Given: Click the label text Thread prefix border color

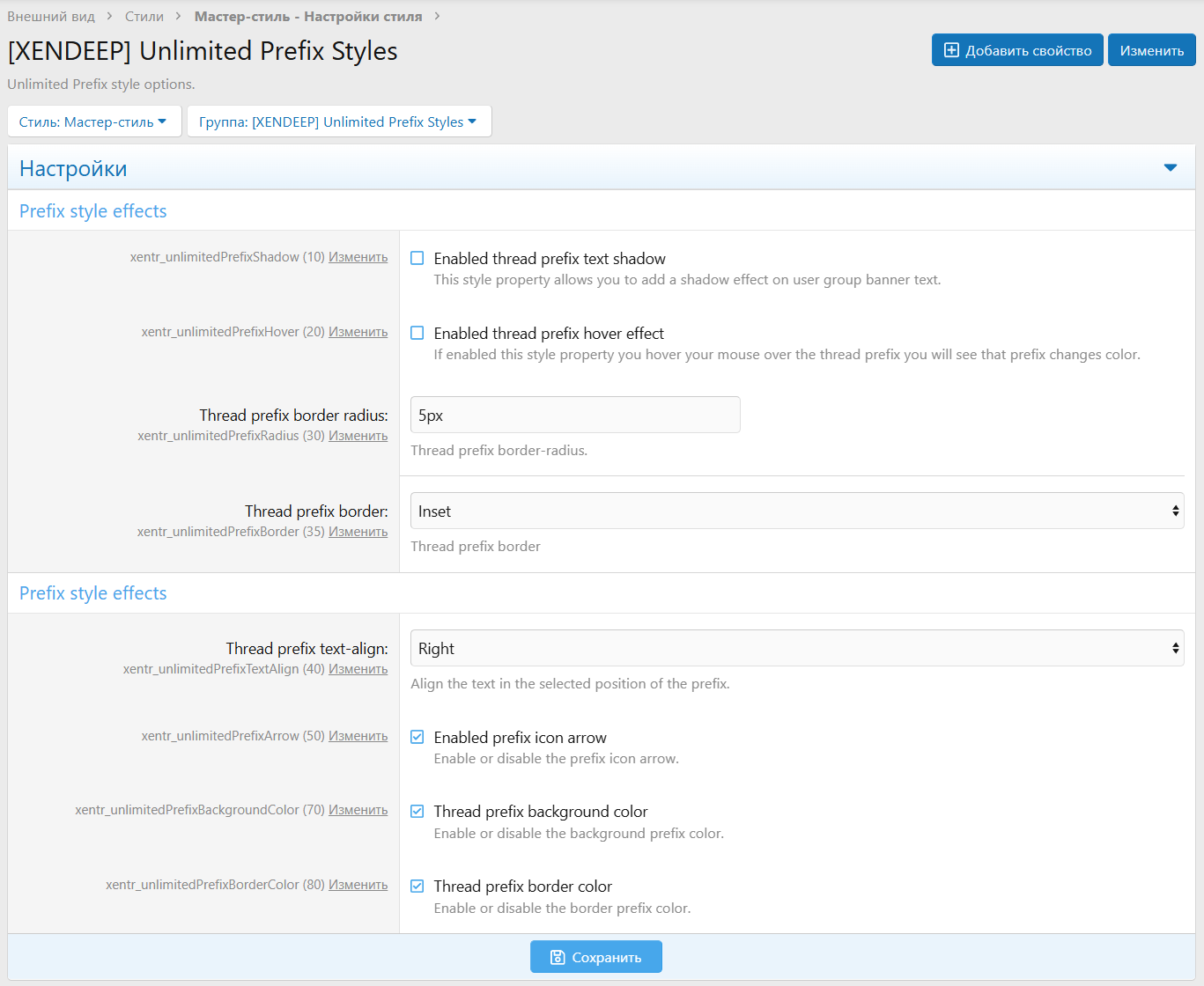Looking at the screenshot, I should pos(523,886).
